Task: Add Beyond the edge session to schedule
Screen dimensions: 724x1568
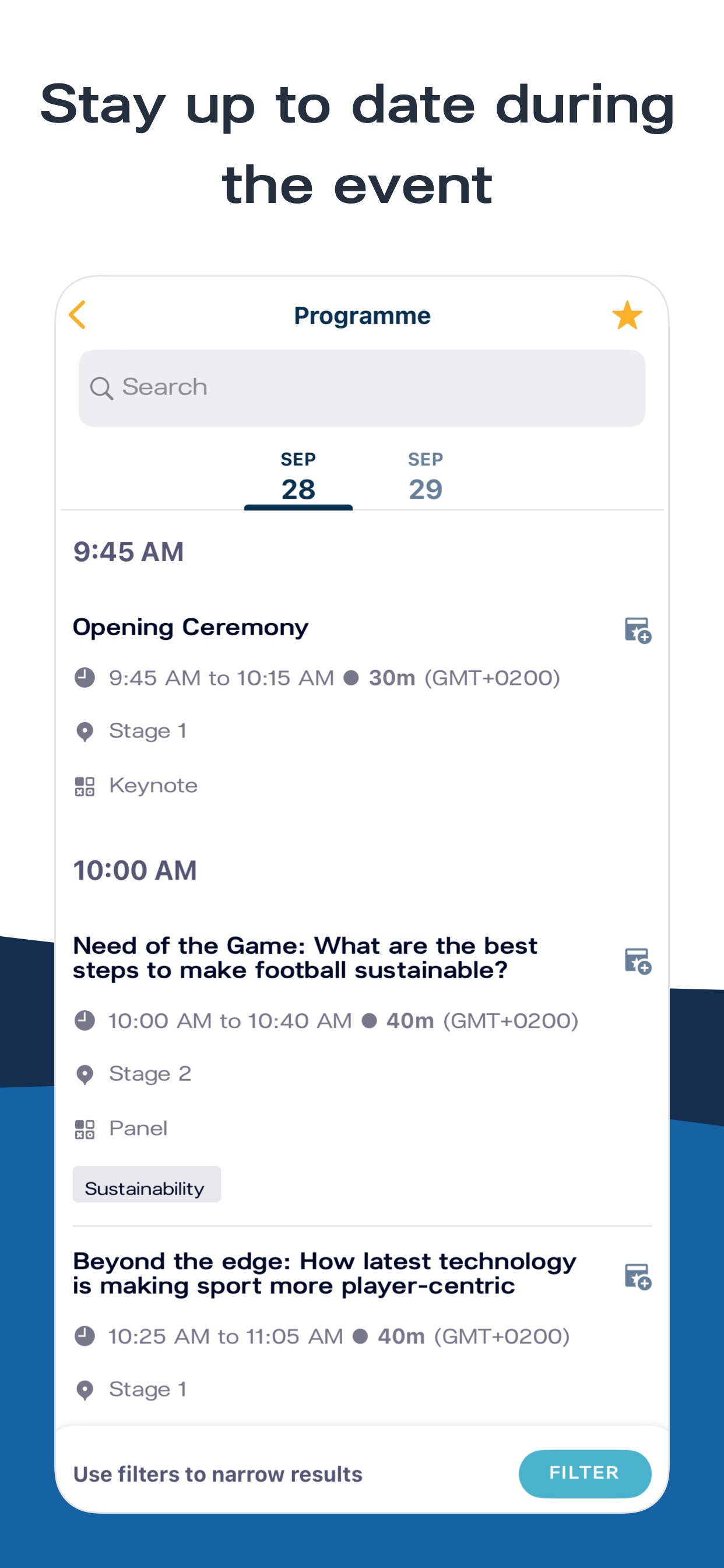Action: tap(638, 1276)
